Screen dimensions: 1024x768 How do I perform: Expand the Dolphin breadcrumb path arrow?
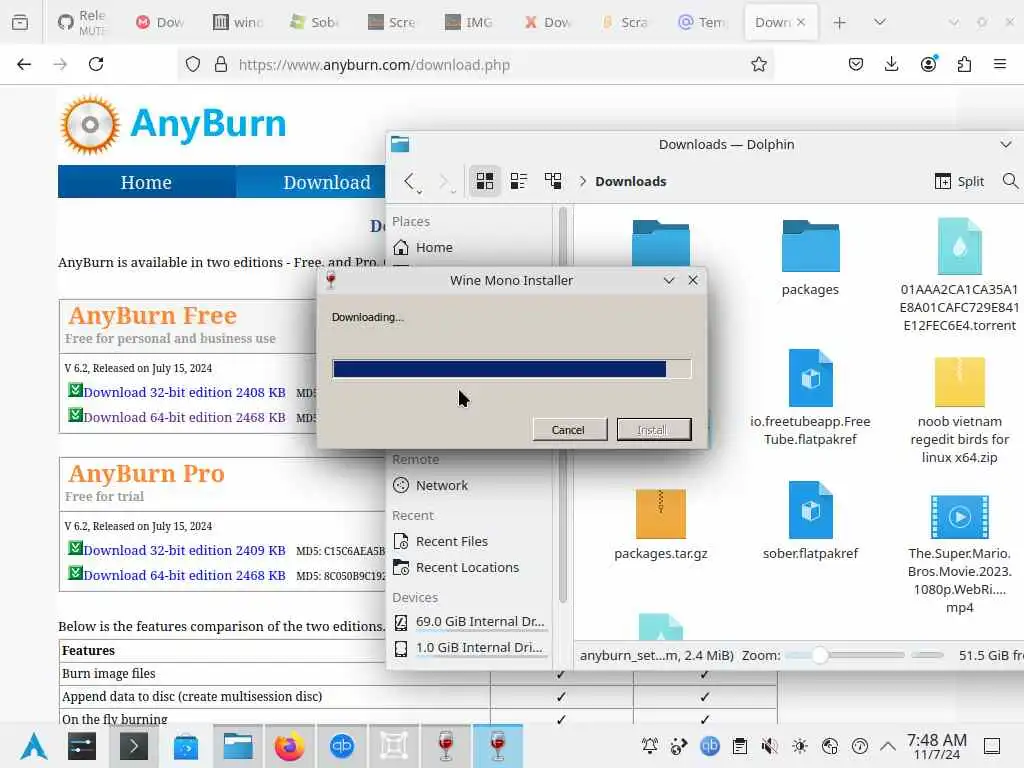pos(583,181)
